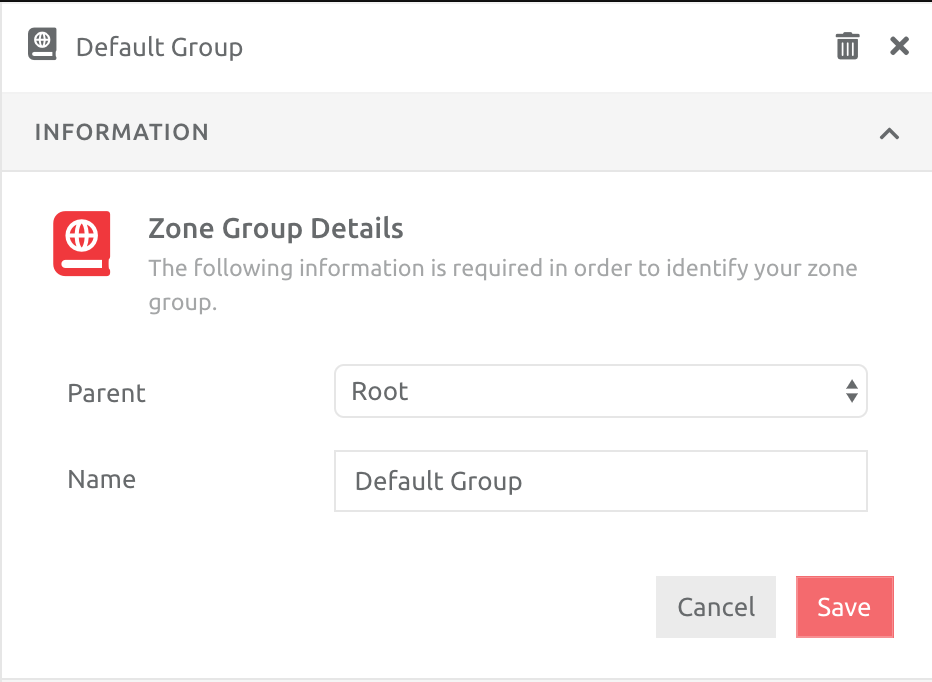Screen dimensions: 932x682
Task: Select Root in the Parent combo box
Action: tap(600, 391)
